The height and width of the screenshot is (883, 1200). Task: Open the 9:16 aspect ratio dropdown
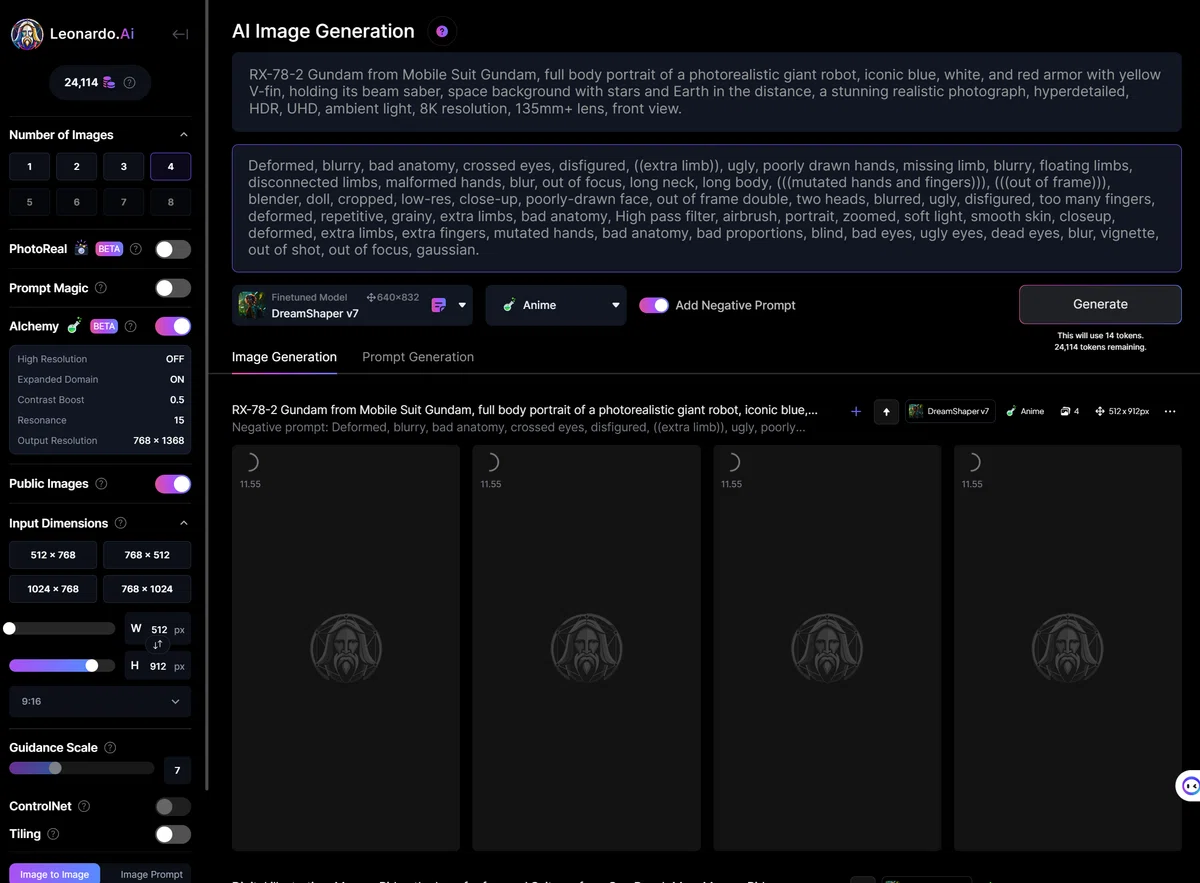(100, 702)
